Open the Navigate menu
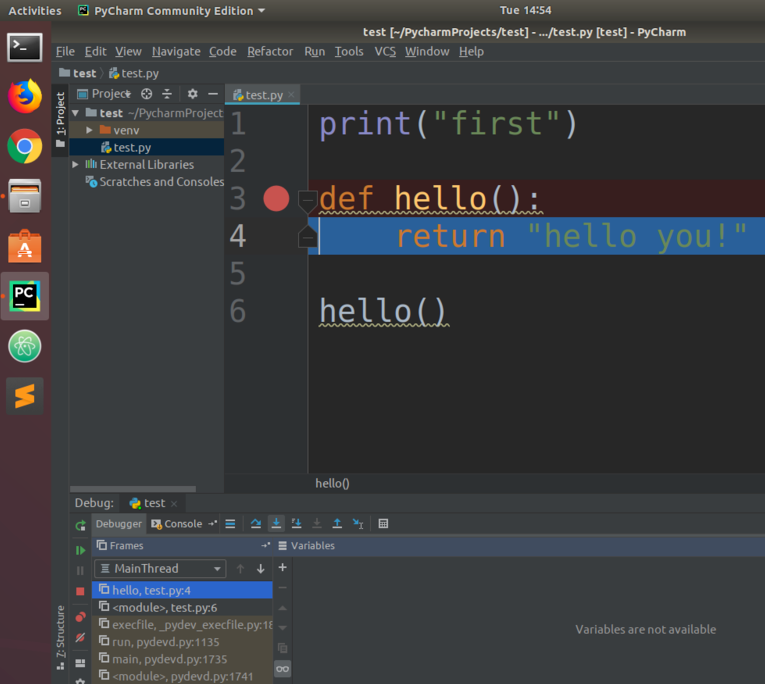765x684 pixels. click(x=176, y=52)
